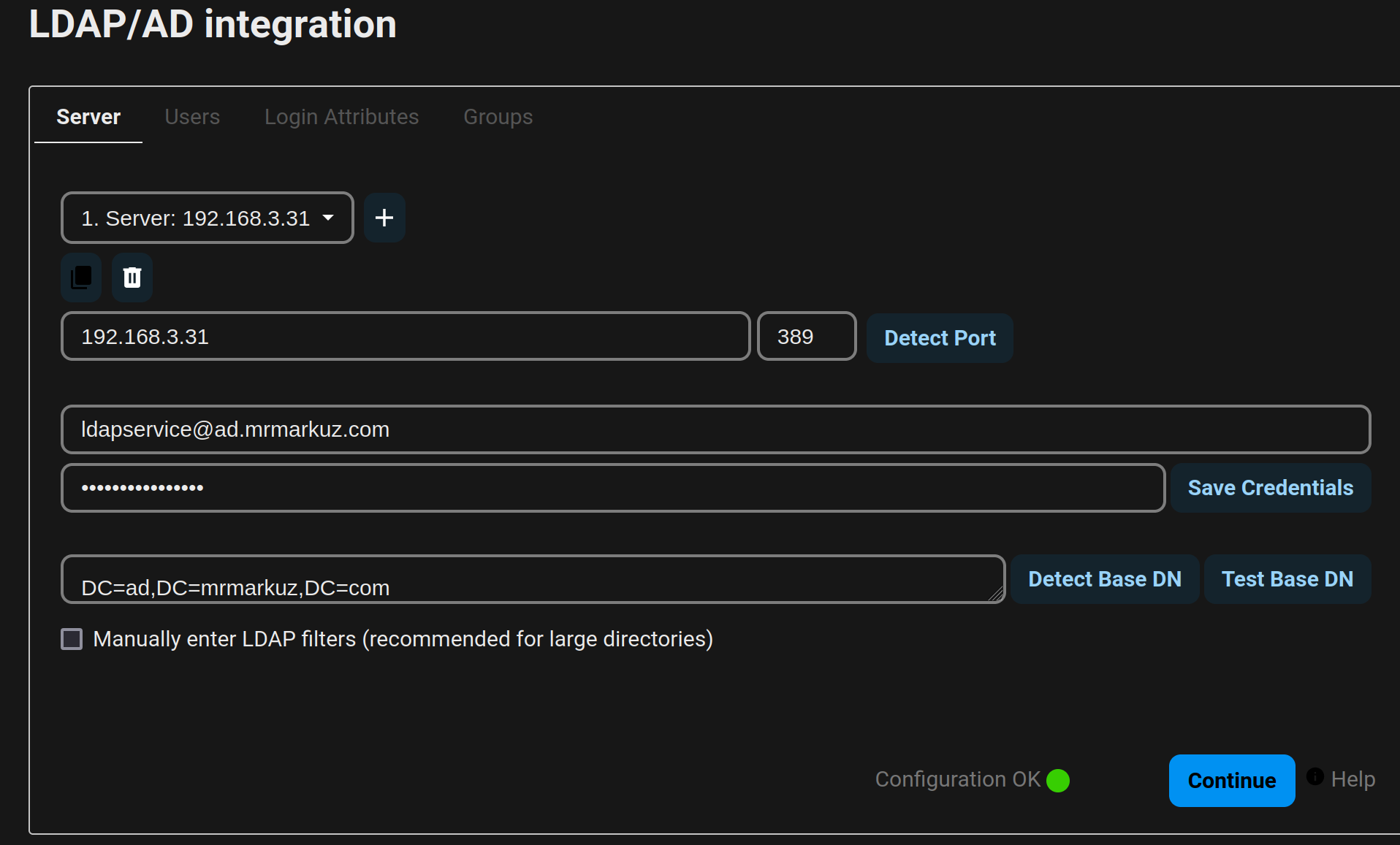
Task: Switch to the Users tab
Action: [x=192, y=117]
